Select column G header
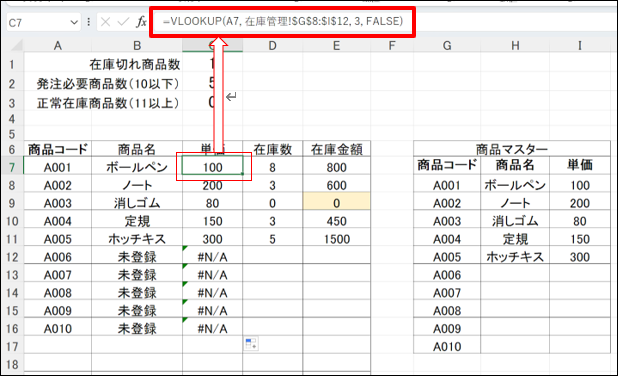Screen dimensions: 618x376 (x=447, y=46)
